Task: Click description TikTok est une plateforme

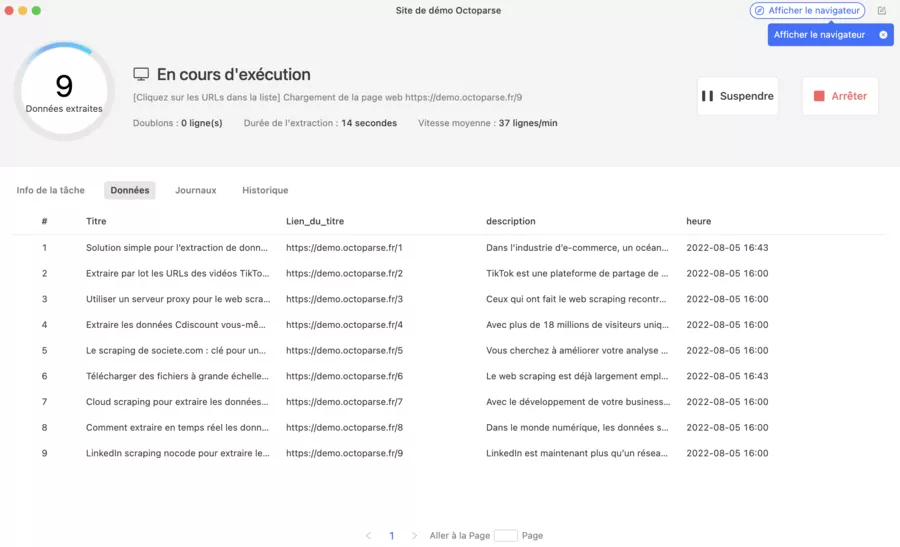Action: pyautogui.click(x=577, y=273)
